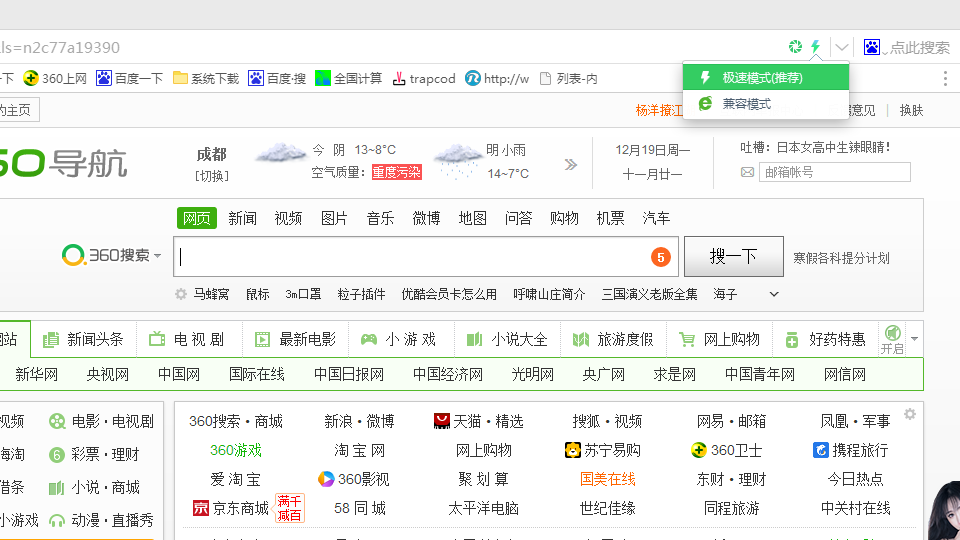Open the 系统下载 bookmark folder
This screenshot has height=540, width=960.
(206, 78)
